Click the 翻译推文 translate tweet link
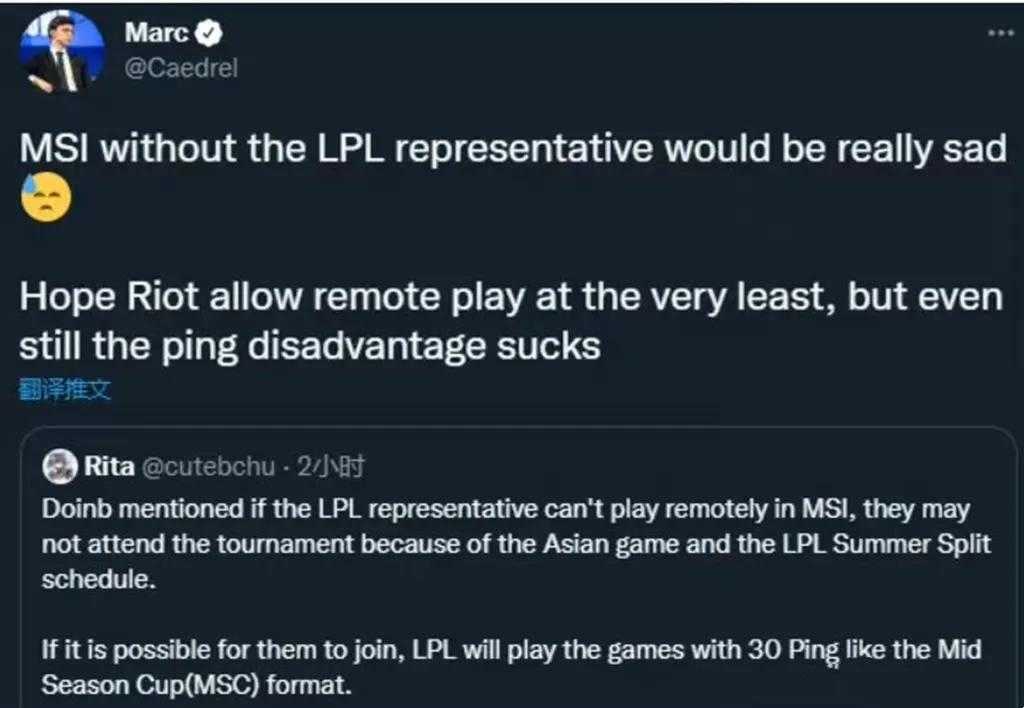1024x708 pixels. click(x=65, y=391)
